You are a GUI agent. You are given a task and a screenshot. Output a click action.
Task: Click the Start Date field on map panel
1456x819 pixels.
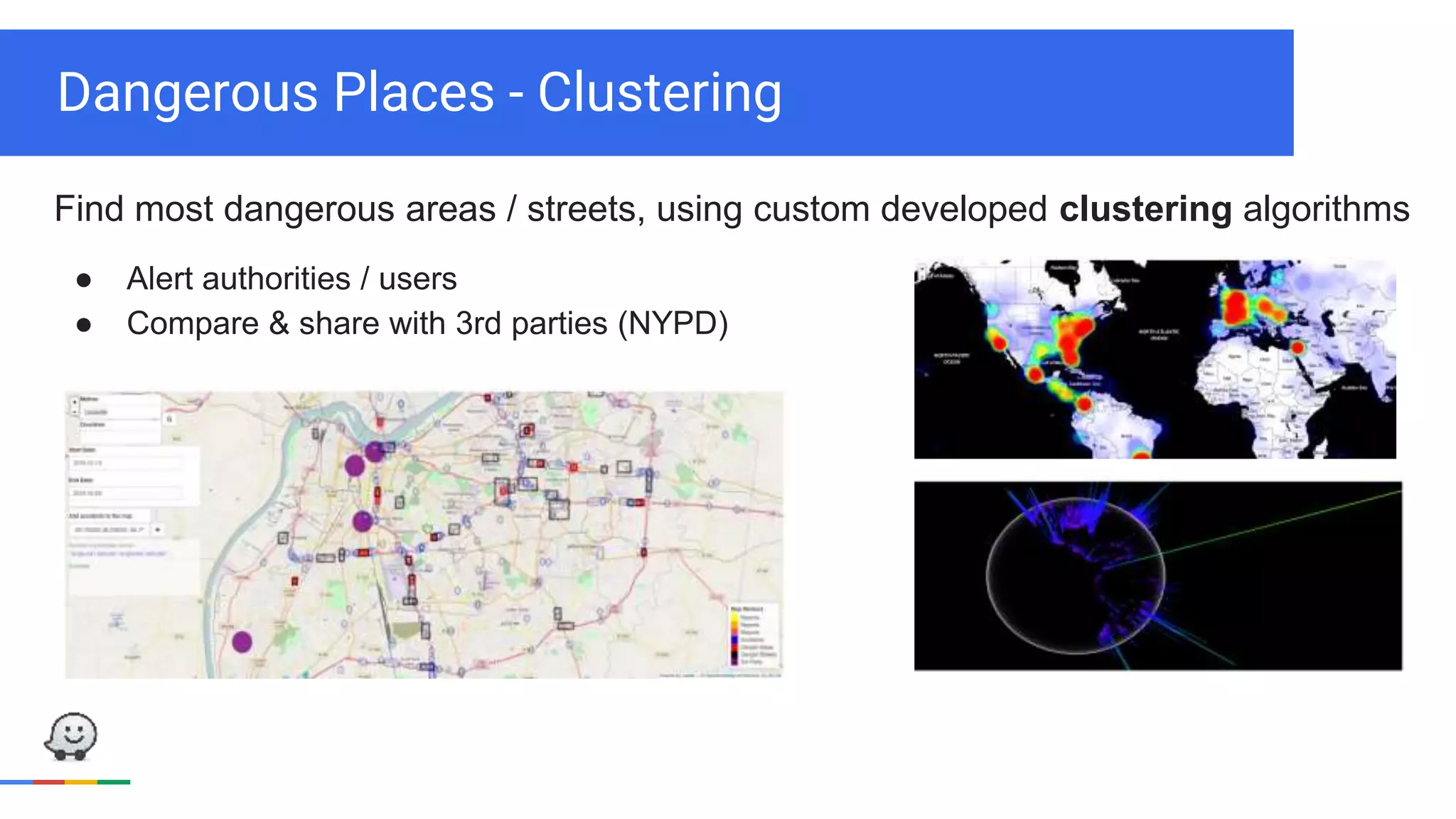click(126, 463)
